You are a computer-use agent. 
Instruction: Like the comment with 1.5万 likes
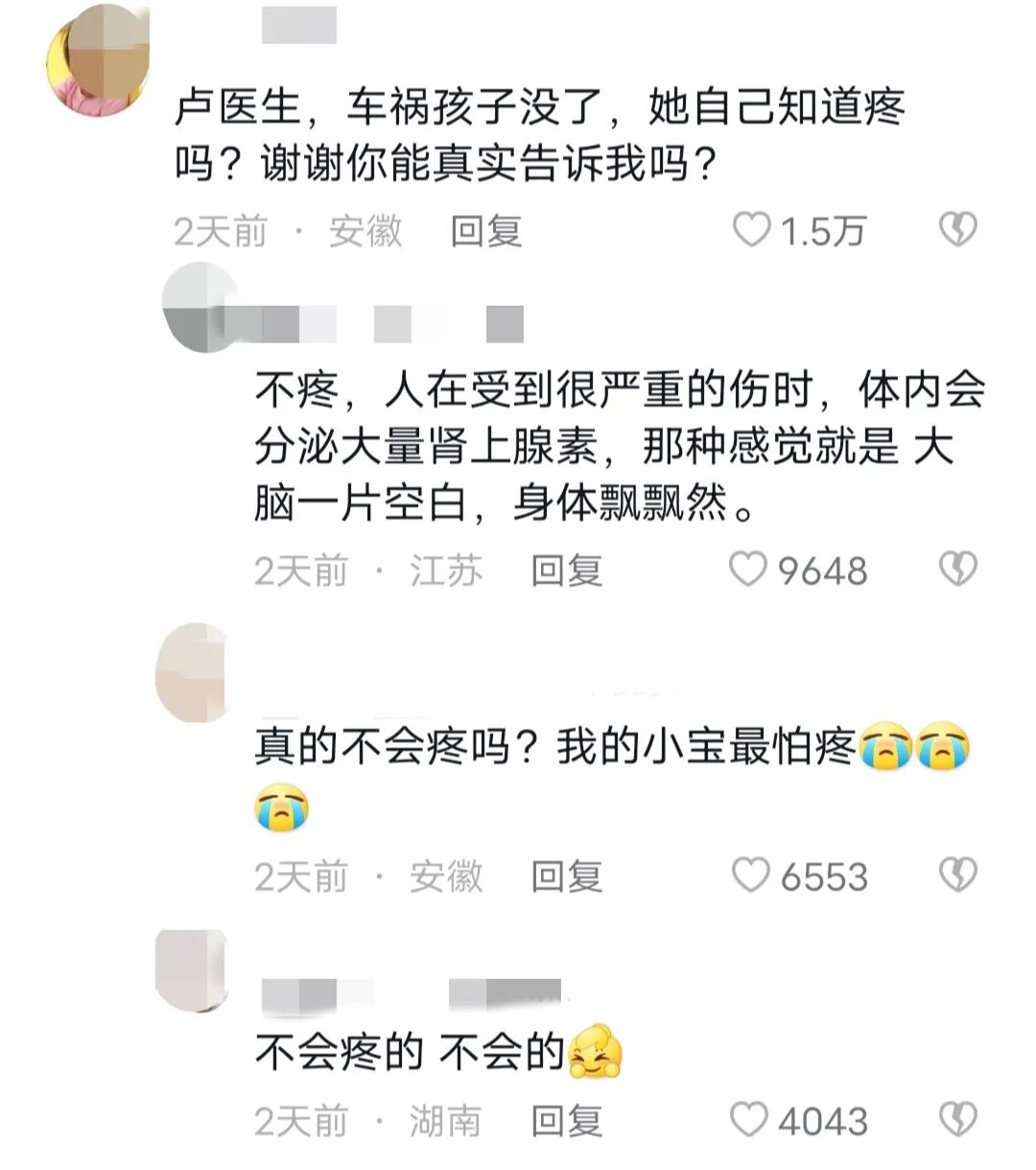coord(751,230)
